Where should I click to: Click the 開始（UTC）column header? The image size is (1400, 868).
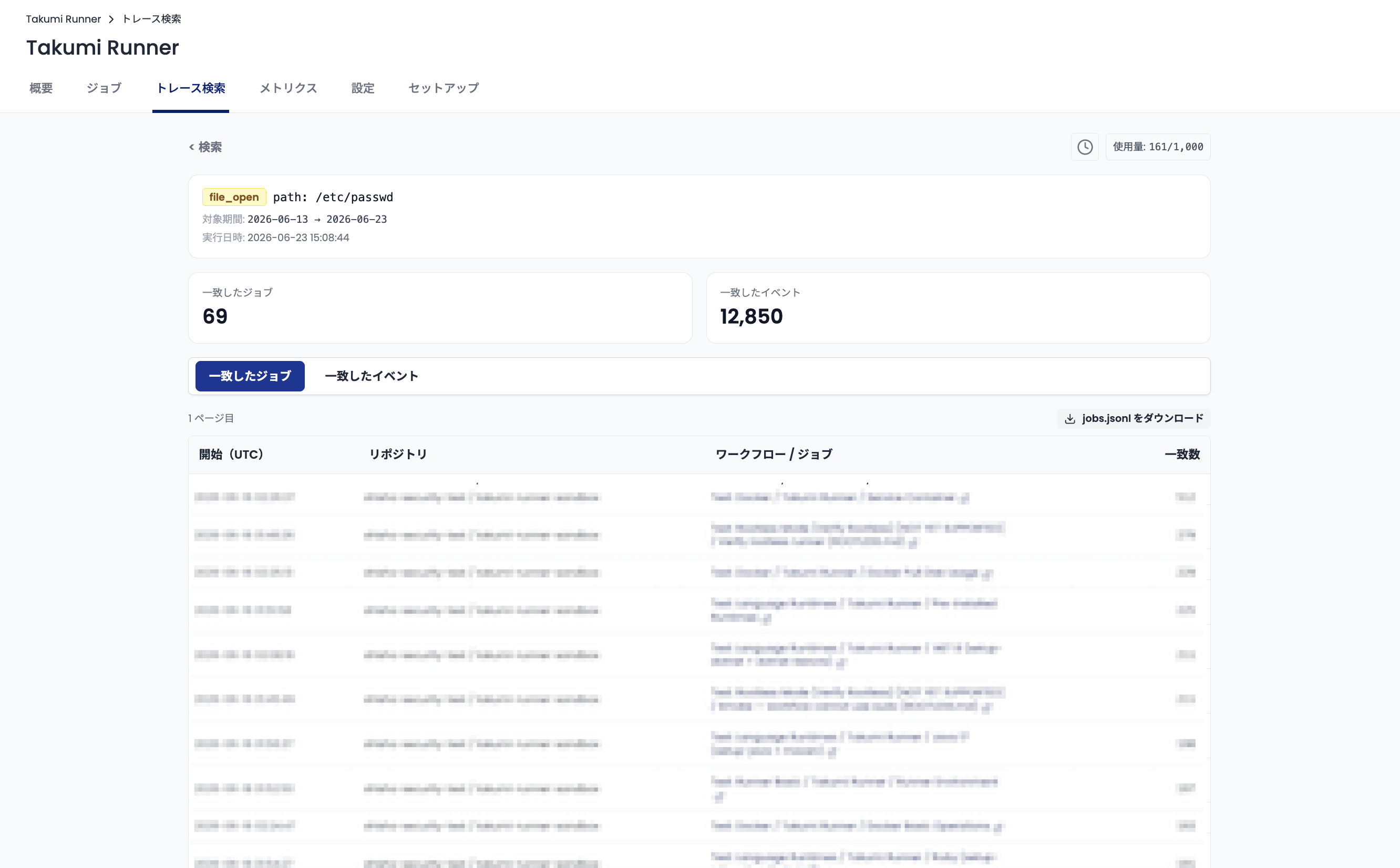pyautogui.click(x=231, y=454)
